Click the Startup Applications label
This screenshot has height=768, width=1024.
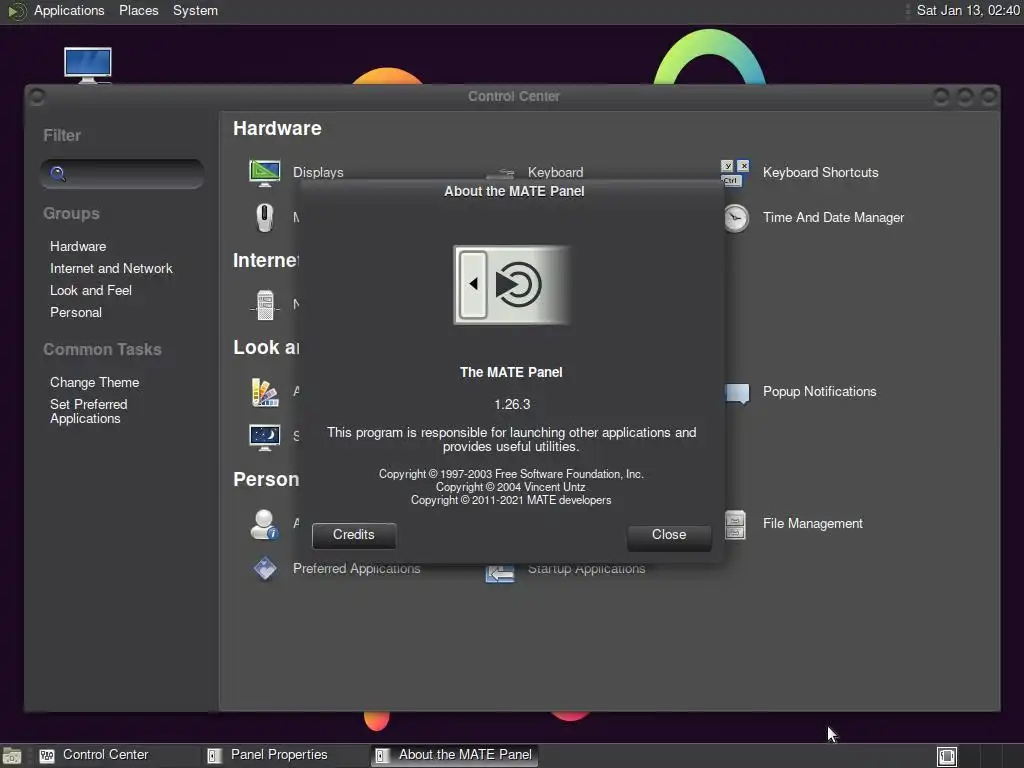[586, 569]
